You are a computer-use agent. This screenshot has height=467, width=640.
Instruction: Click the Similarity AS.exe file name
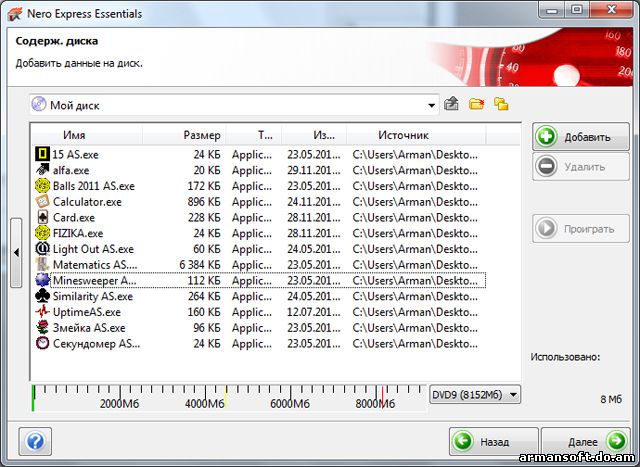tap(93, 296)
